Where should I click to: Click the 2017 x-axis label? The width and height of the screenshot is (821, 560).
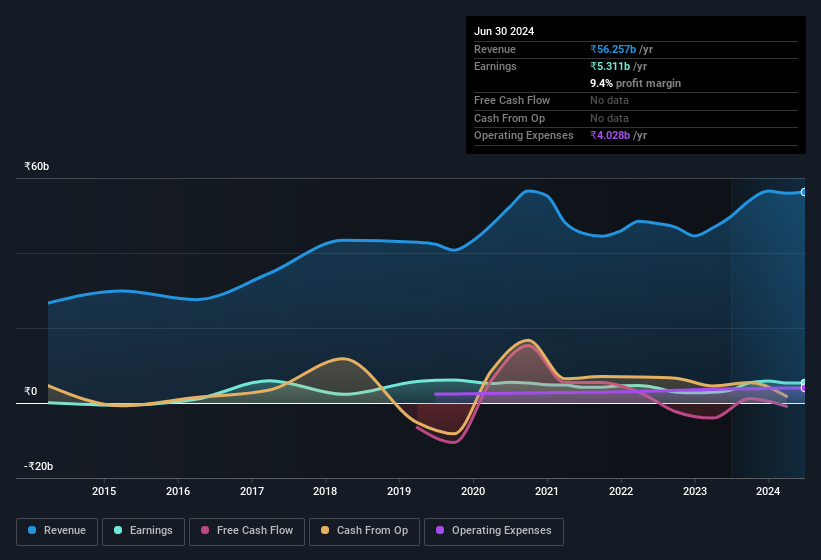[x=252, y=491]
